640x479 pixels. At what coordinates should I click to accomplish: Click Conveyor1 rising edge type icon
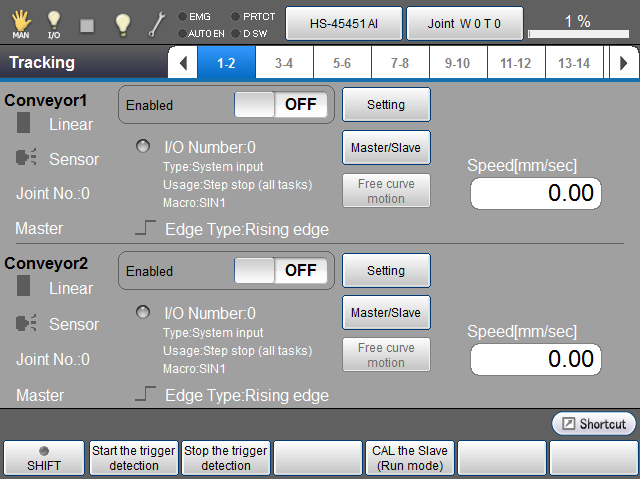click(146, 229)
